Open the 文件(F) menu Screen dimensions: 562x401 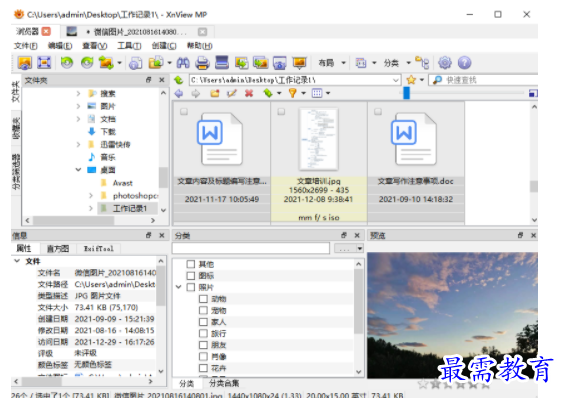pyautogui.click(x=25, y=46)
